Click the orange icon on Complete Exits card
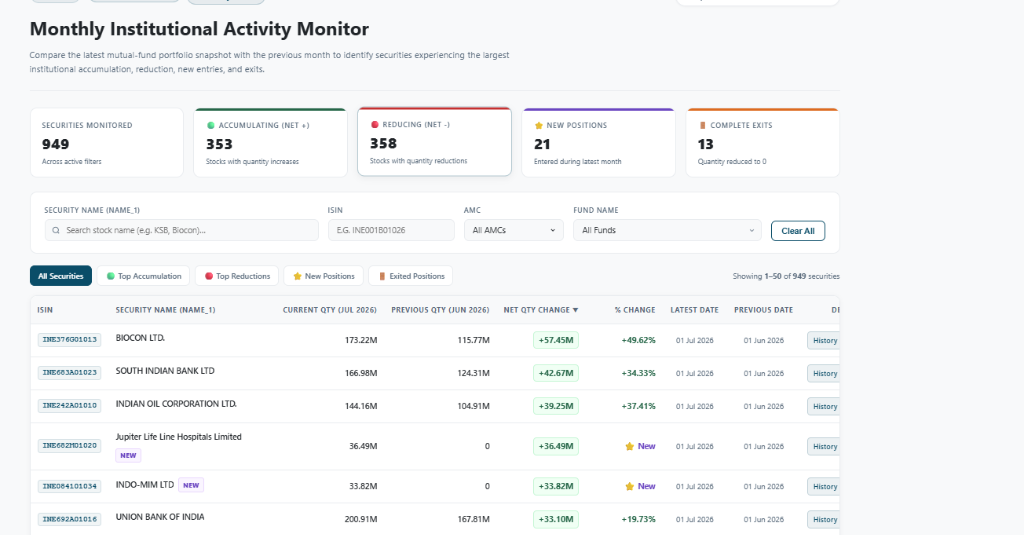 tap(703, 125)
